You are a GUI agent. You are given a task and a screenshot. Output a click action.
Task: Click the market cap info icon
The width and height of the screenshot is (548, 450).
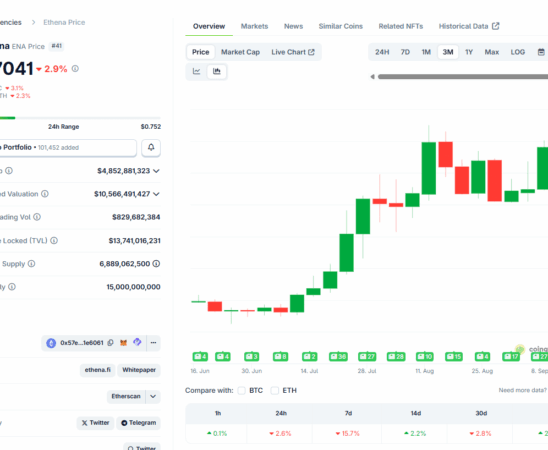[9, 171]
